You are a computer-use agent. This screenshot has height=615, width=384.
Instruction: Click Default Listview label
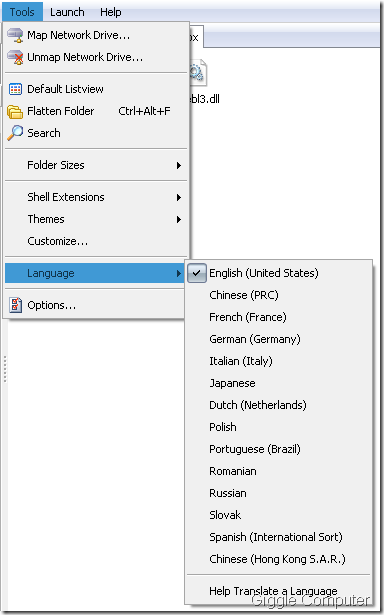pyautogui.click(x=65, y=89)
